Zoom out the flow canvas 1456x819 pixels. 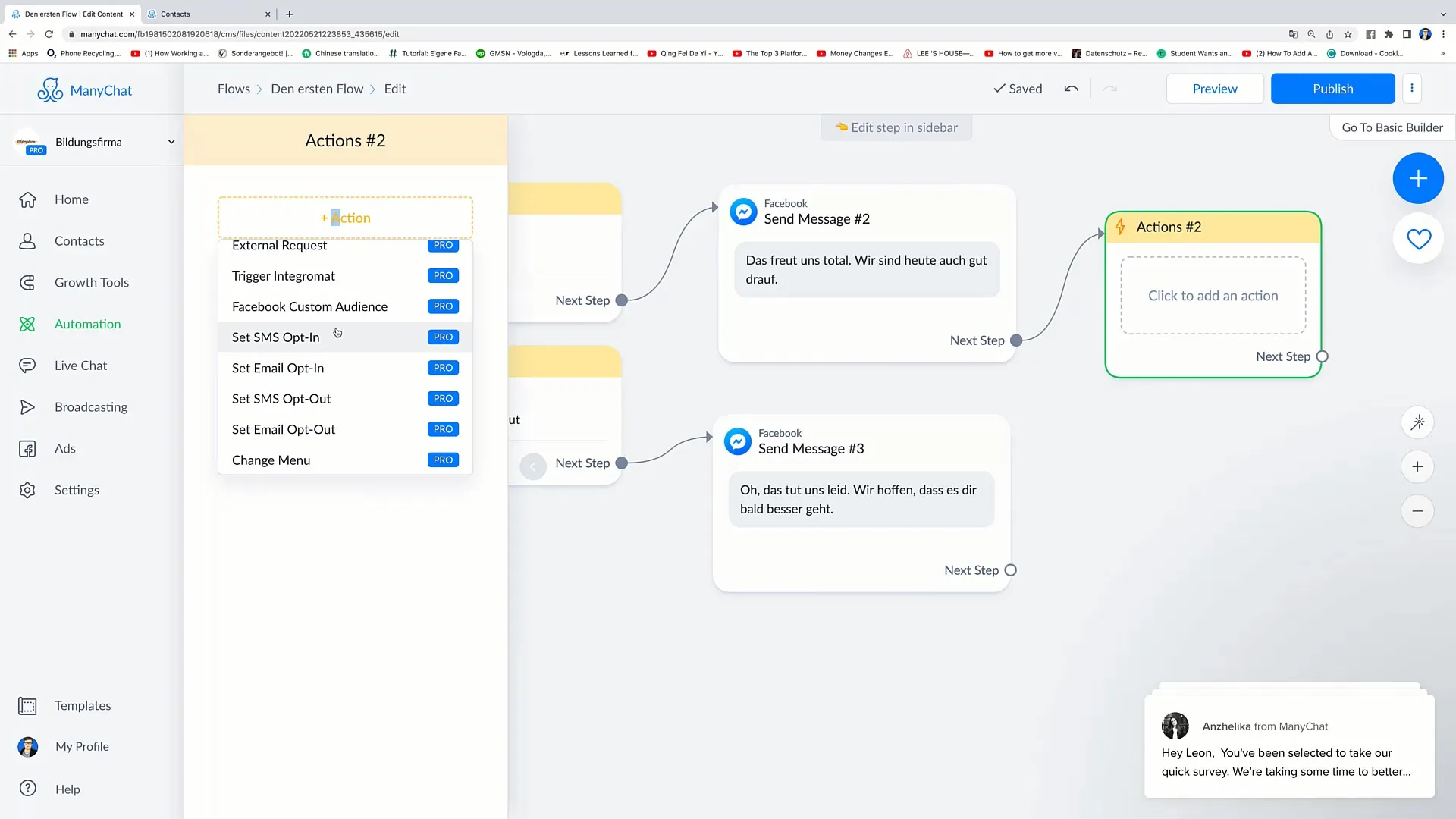coord(1417,511)
